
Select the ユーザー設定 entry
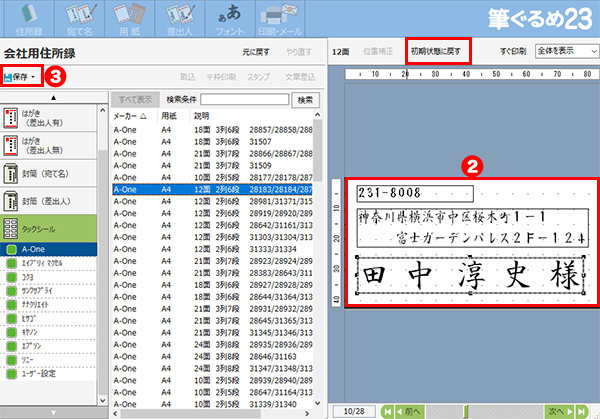tap(48, 373)
